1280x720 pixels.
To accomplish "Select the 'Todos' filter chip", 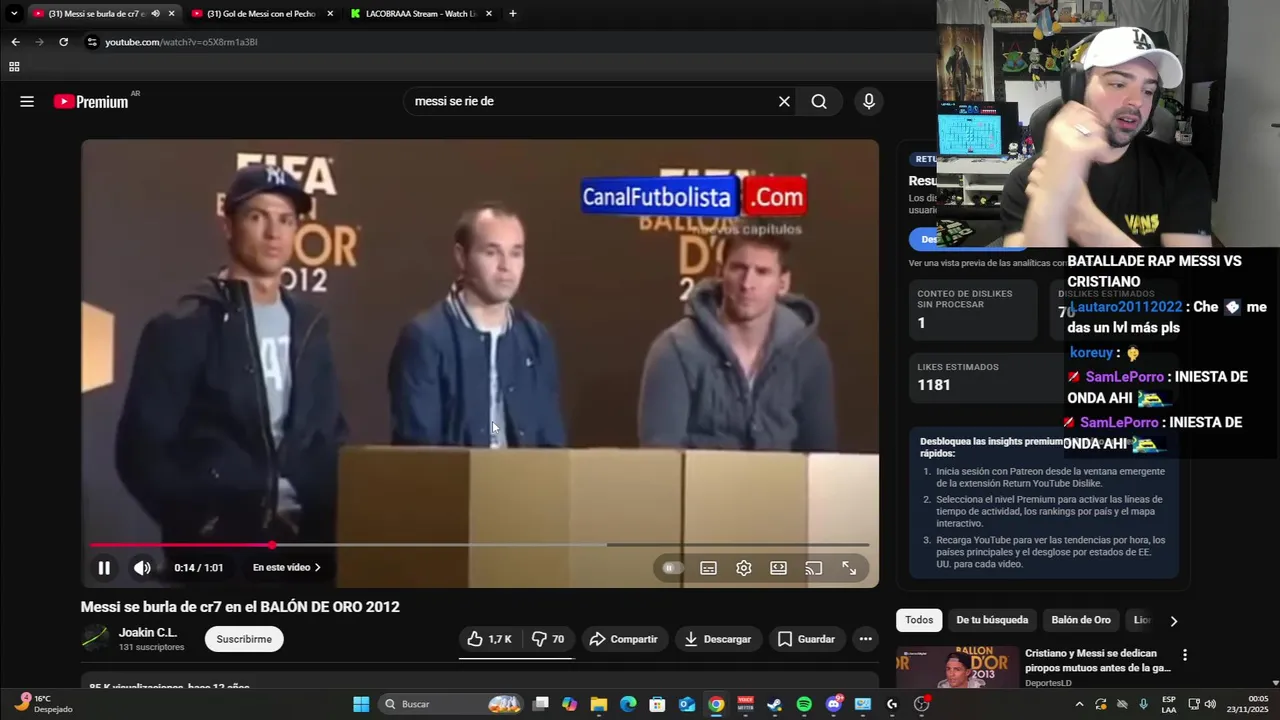I will pos(919,620).
